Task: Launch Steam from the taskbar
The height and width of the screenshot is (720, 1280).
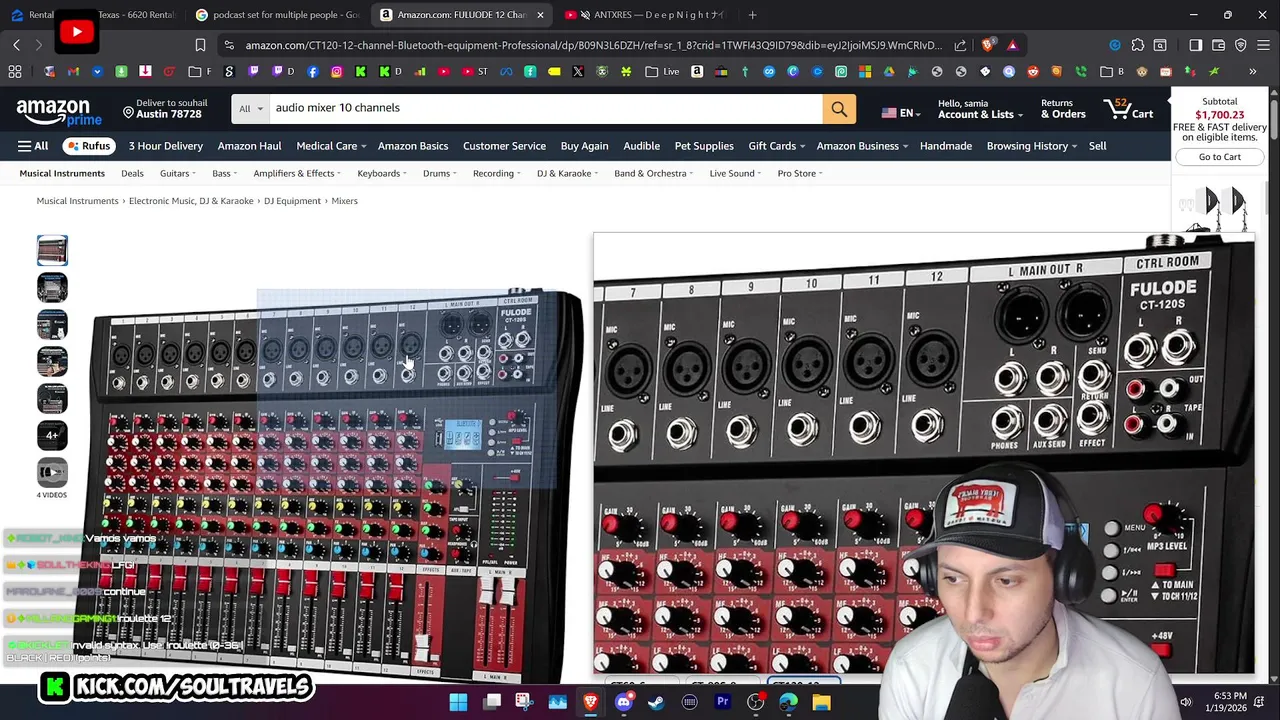Action: pos(656,702)
